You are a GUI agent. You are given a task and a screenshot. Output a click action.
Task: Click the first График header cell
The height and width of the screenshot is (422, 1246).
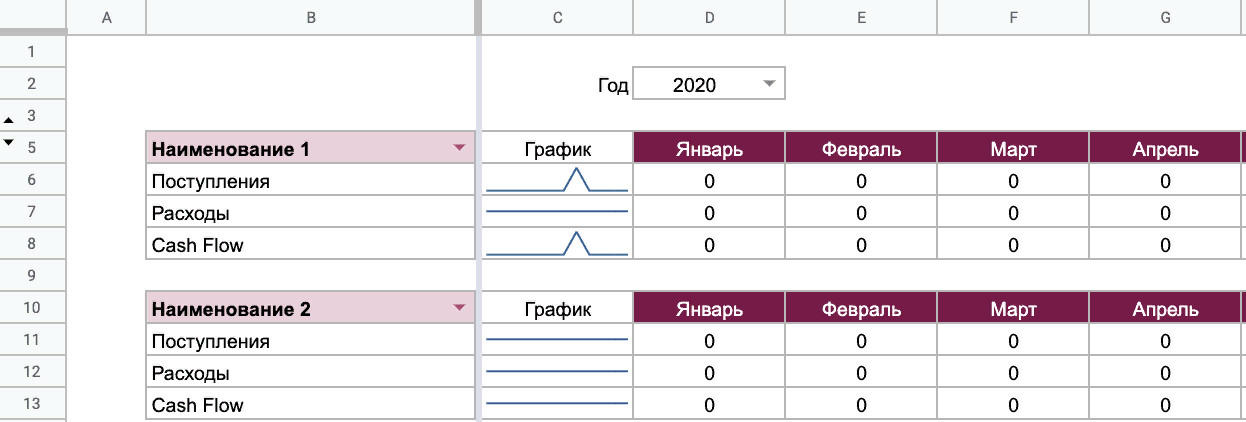(x=557, y=149)
